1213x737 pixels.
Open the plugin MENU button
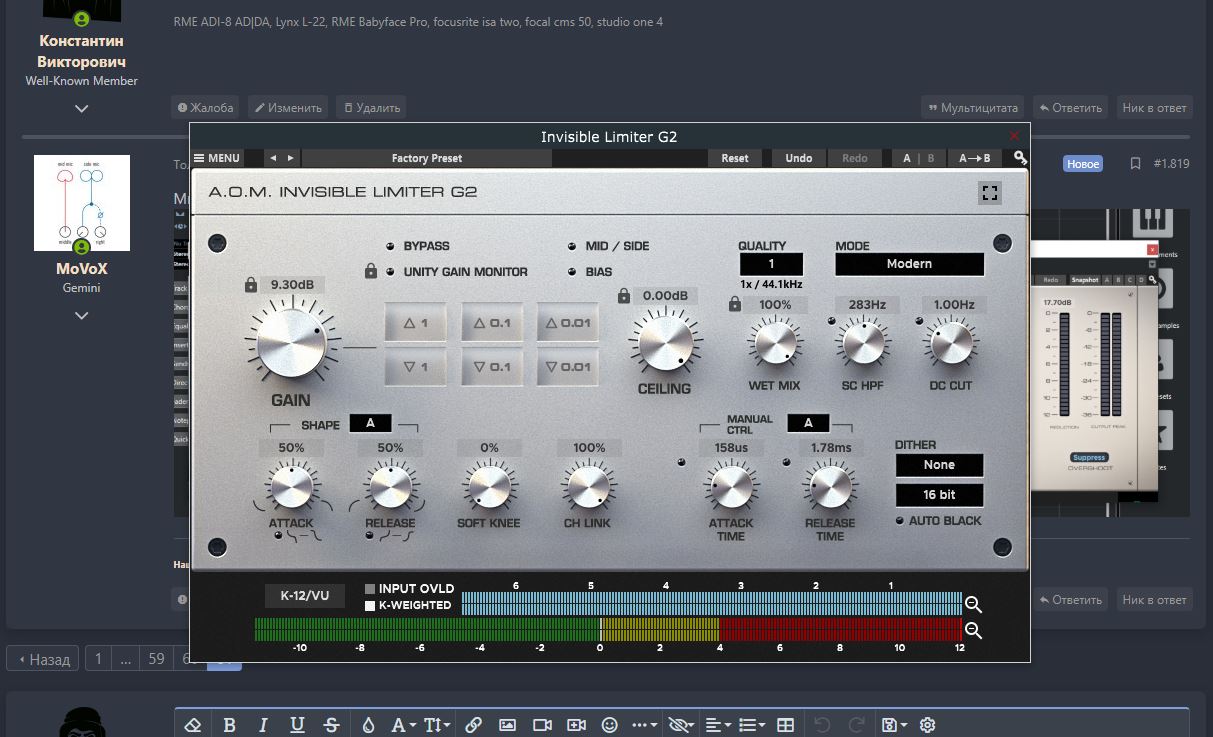coord(217,158)
